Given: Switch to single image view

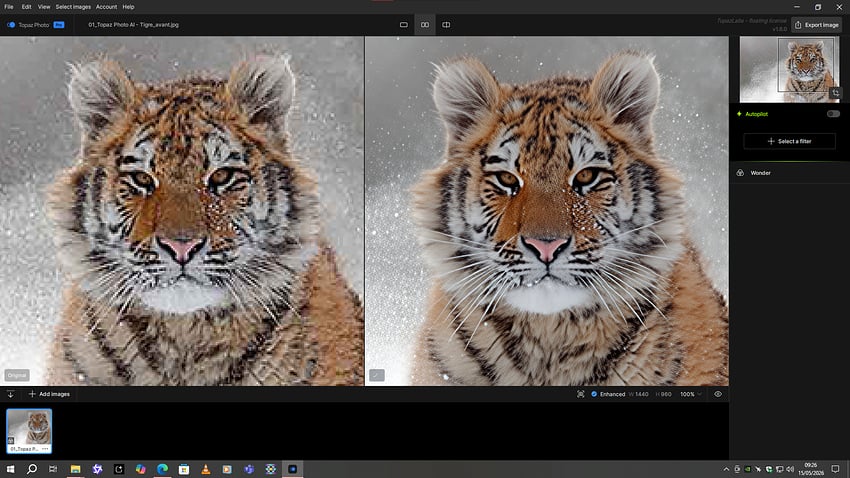Looking at the screenshot, I should pos(403,25).
